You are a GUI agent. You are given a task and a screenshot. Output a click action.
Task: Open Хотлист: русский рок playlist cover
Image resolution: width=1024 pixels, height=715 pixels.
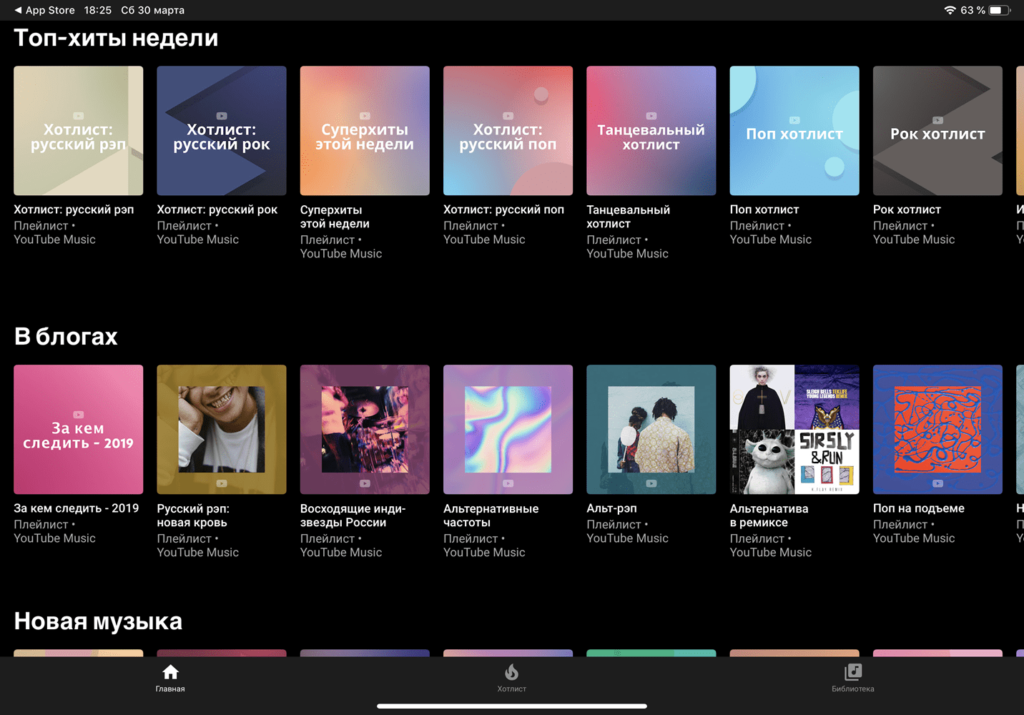tap(221, 131)
